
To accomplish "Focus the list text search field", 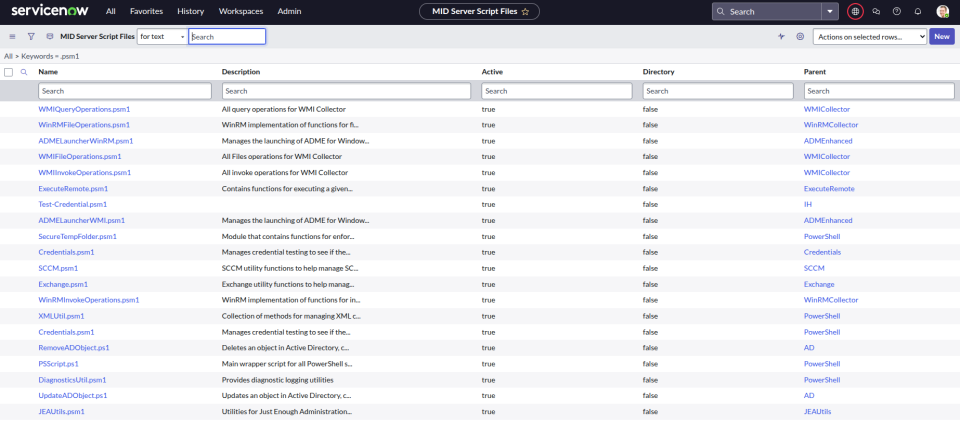I will point(227,37).
